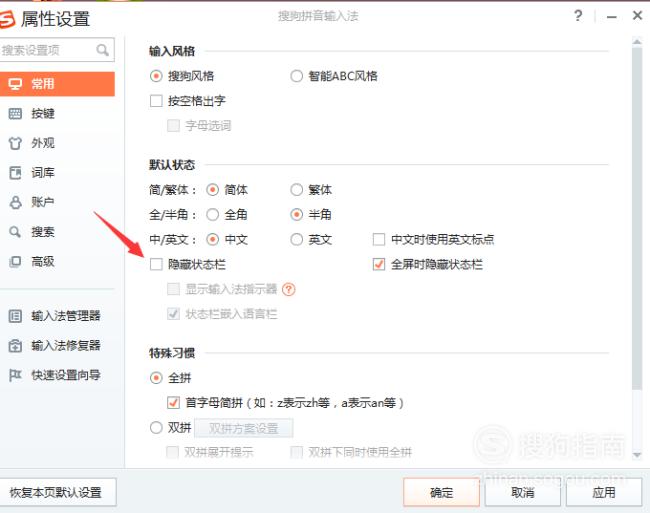This screenshot has width=650, height=513.
Task: Select 中文 as default language
Action: [x=212, y=239]
